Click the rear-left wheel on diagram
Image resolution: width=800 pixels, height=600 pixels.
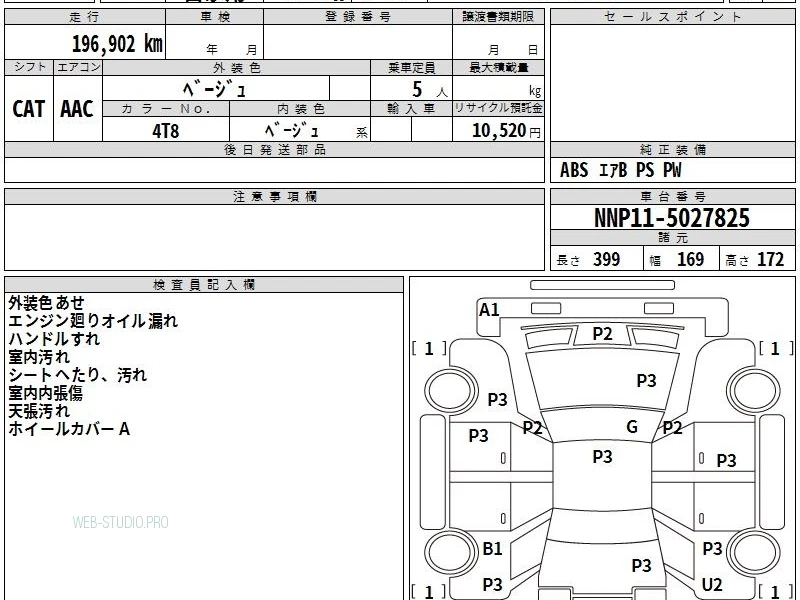pyautogui.click(x=451, y=552)
